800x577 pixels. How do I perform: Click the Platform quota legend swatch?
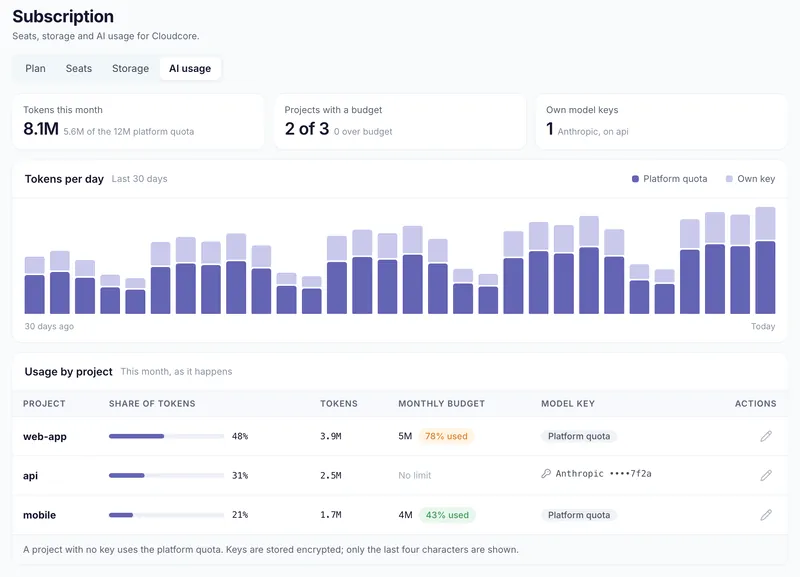point(635,179)
